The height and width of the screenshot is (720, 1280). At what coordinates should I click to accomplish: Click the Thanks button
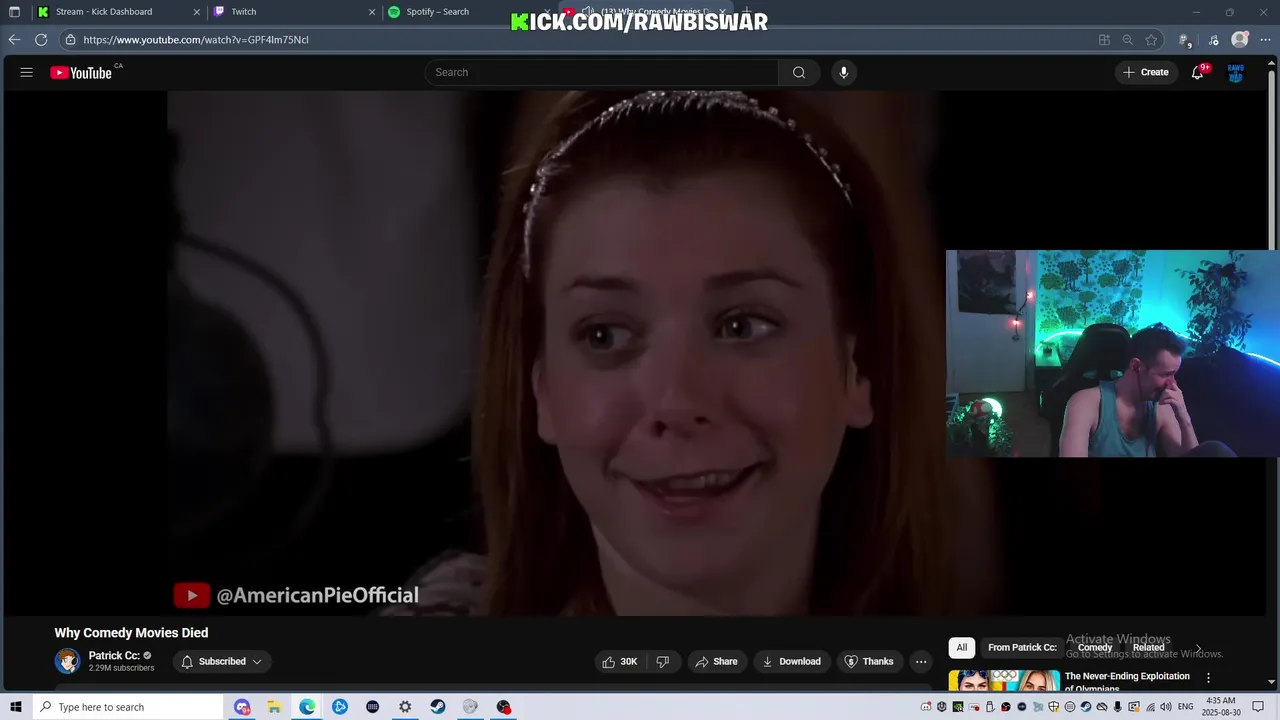pyautogui.click(x=869, y=661)
